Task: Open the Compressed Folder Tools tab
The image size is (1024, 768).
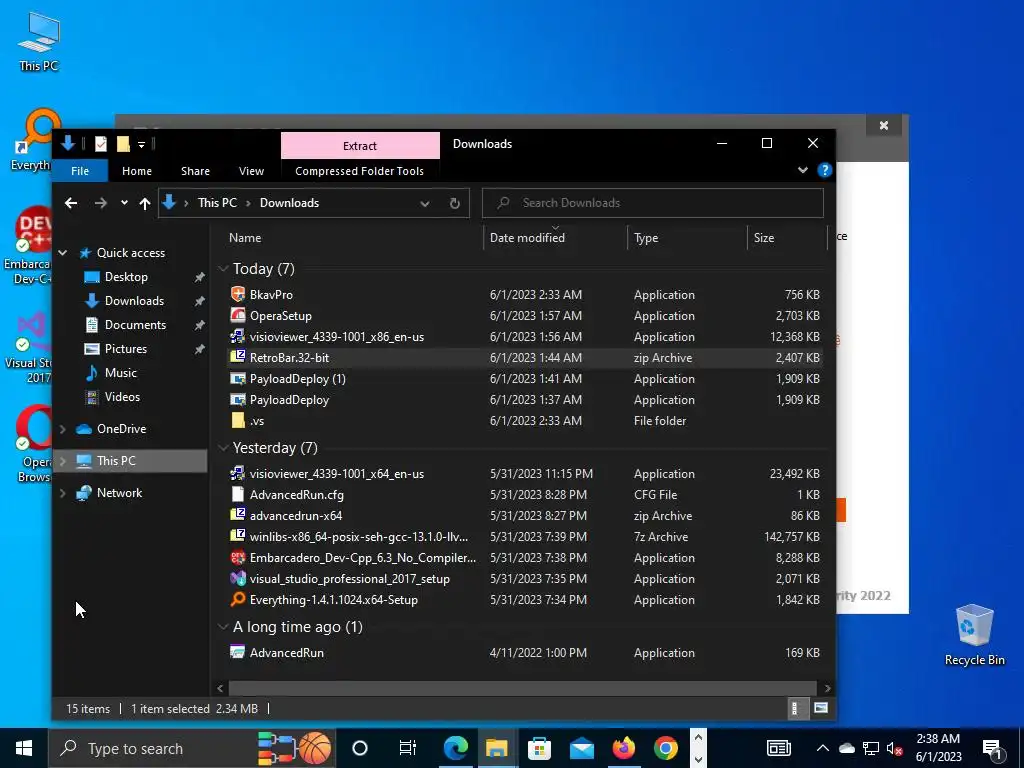Action: click(359, 171)
